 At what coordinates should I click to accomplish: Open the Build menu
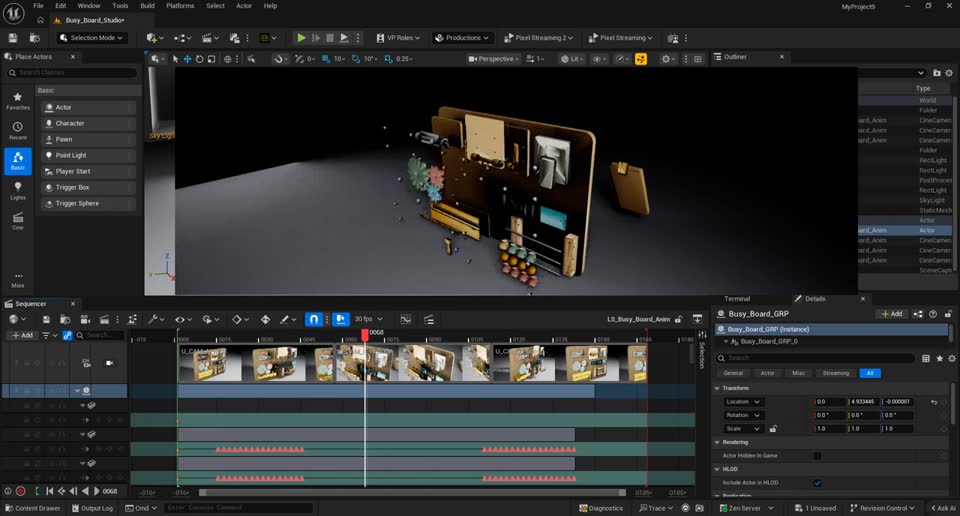pos(148,6)
